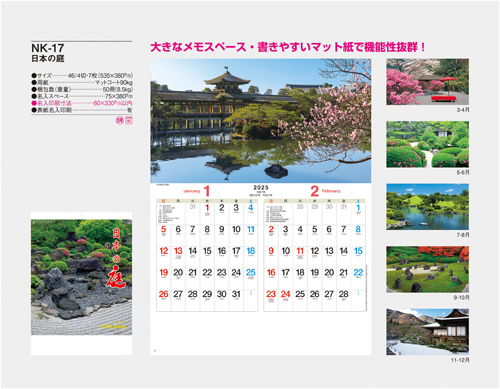Open the 7-8月 pond garden thumbnail
Image resolution: width=500 pixels, height=389 pixels.
tap(428, 207)
